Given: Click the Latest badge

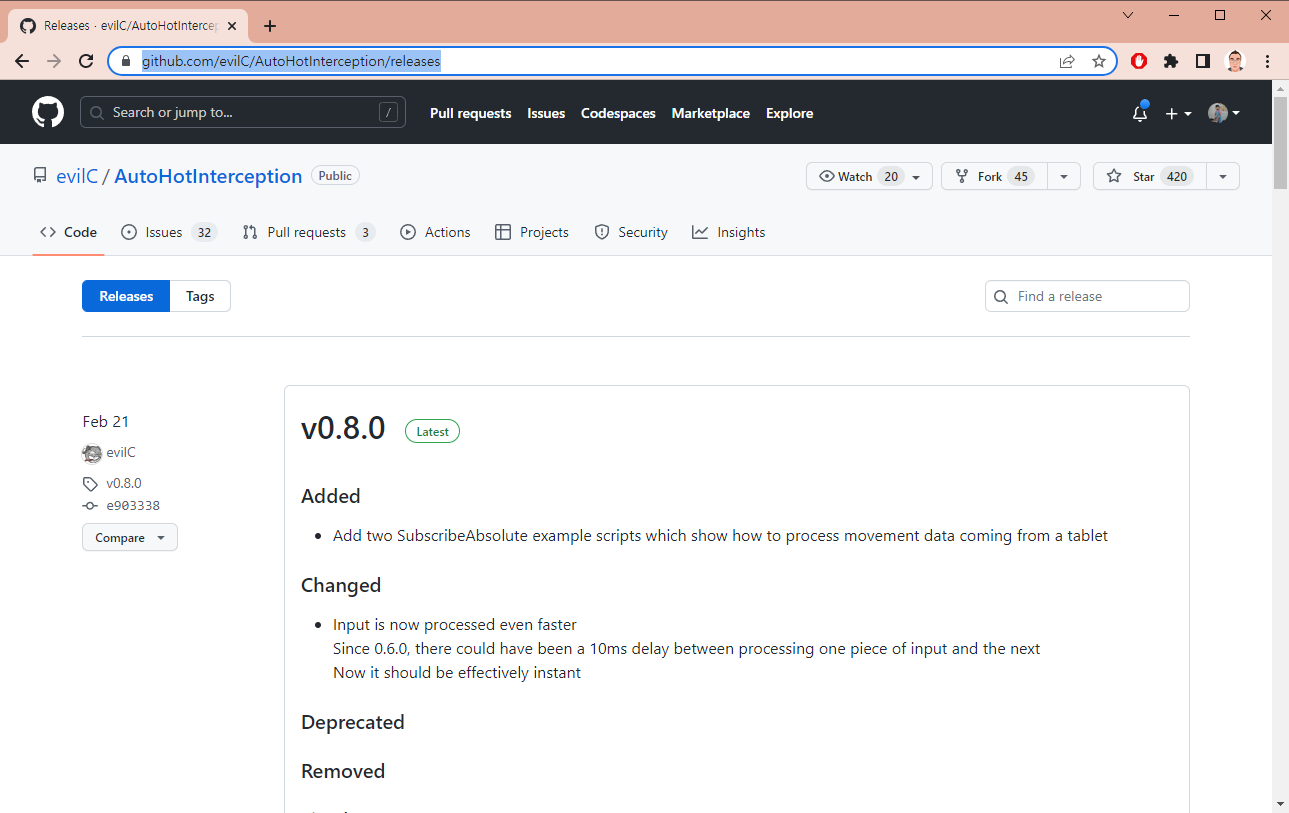Looking at the screenshot, I should point(432,432).
